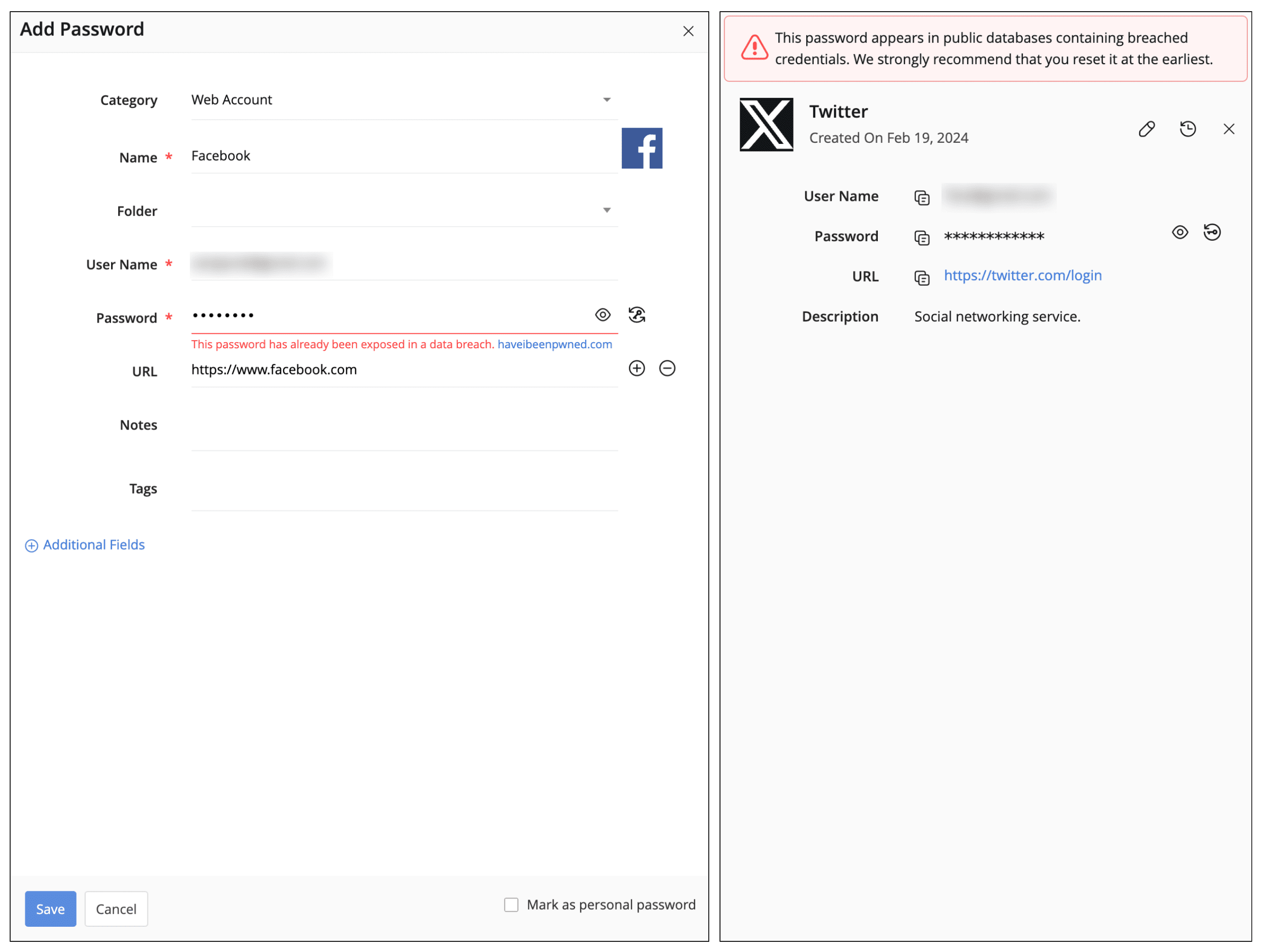Toggle the Twitter password visibility icon
The width and height of the screenshot is (1263, 952).
pyautogui.click(x=1180, y=233)
